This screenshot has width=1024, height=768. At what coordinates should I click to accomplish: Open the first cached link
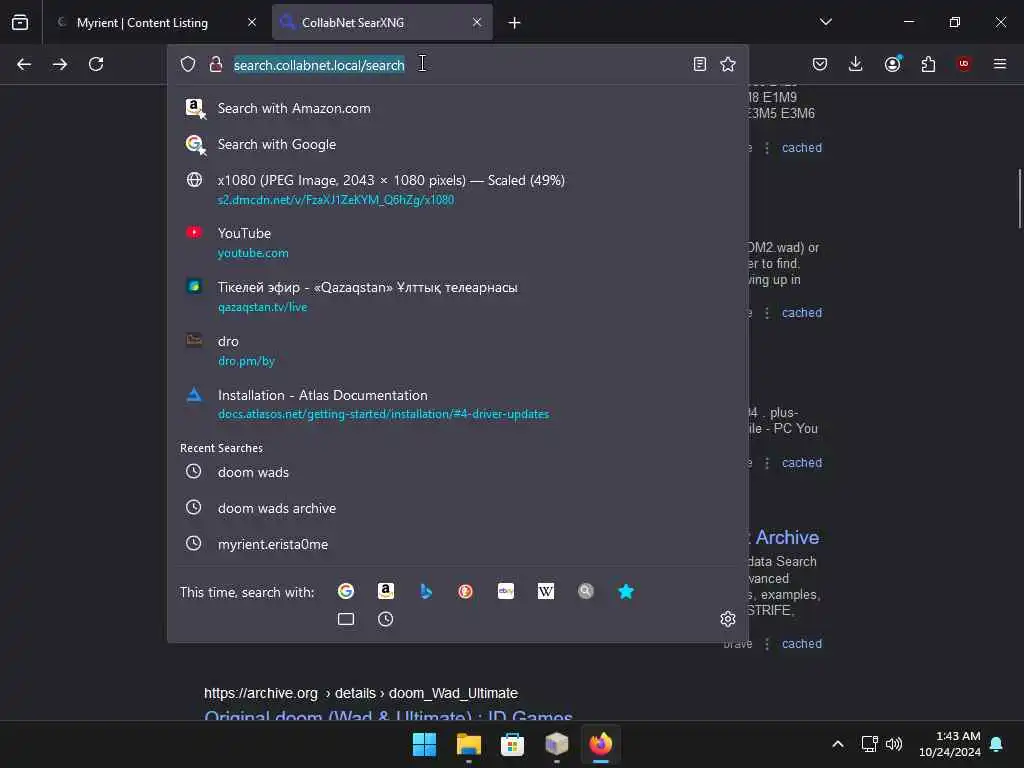802,148
